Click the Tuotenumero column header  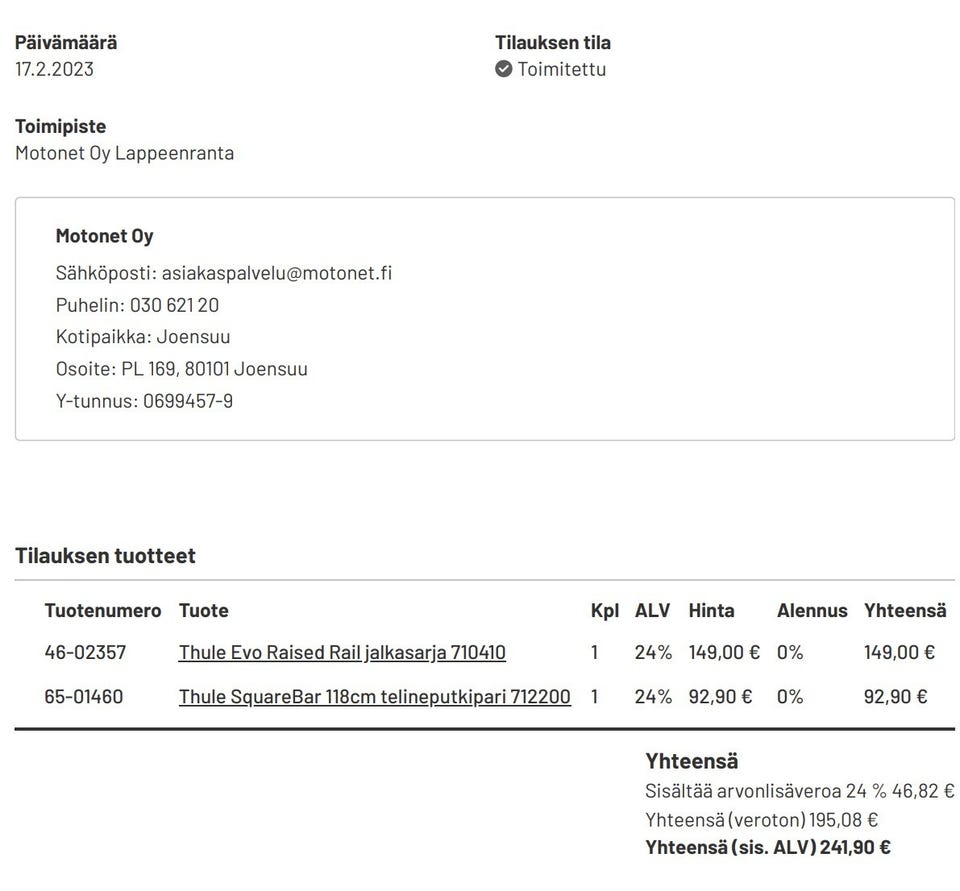click(103, 611)
